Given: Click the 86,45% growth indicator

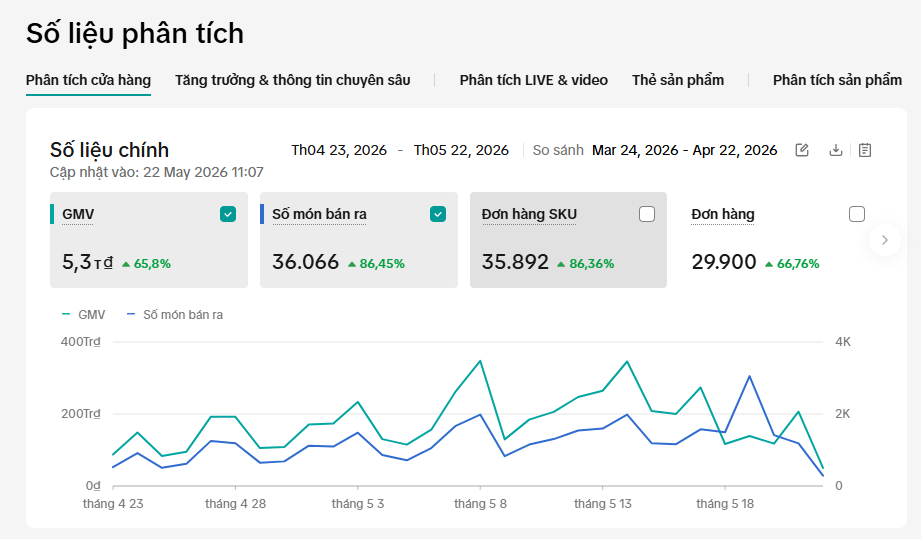Looking at the screenshot, I should pyautogui.click(x=377, y=264).
